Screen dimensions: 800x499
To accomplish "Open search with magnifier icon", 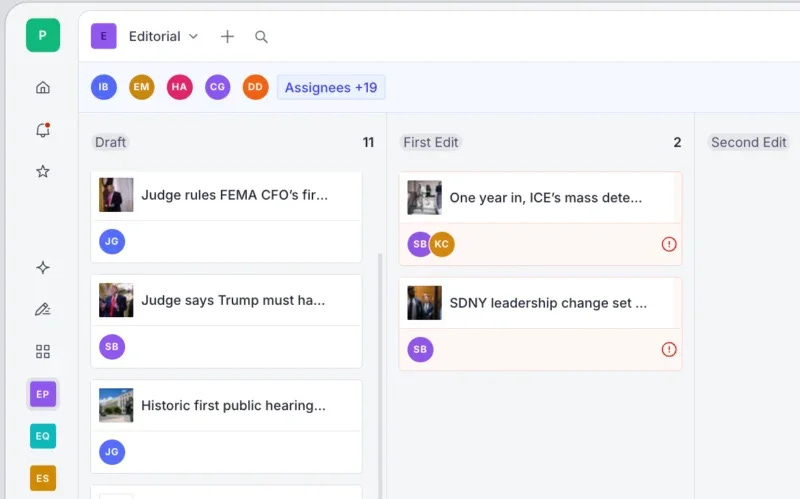I will click(261, 37).
